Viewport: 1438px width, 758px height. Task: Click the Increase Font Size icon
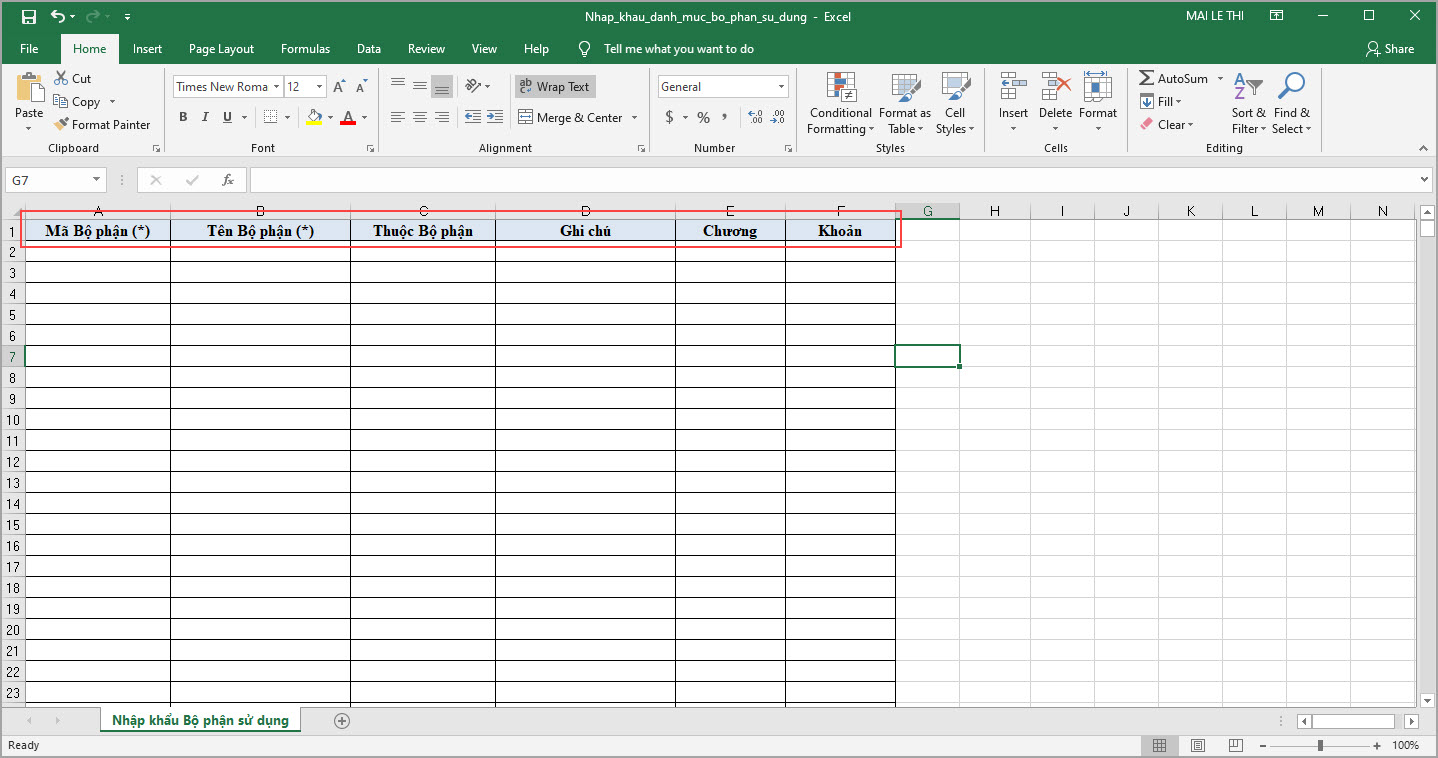[339, 87]
